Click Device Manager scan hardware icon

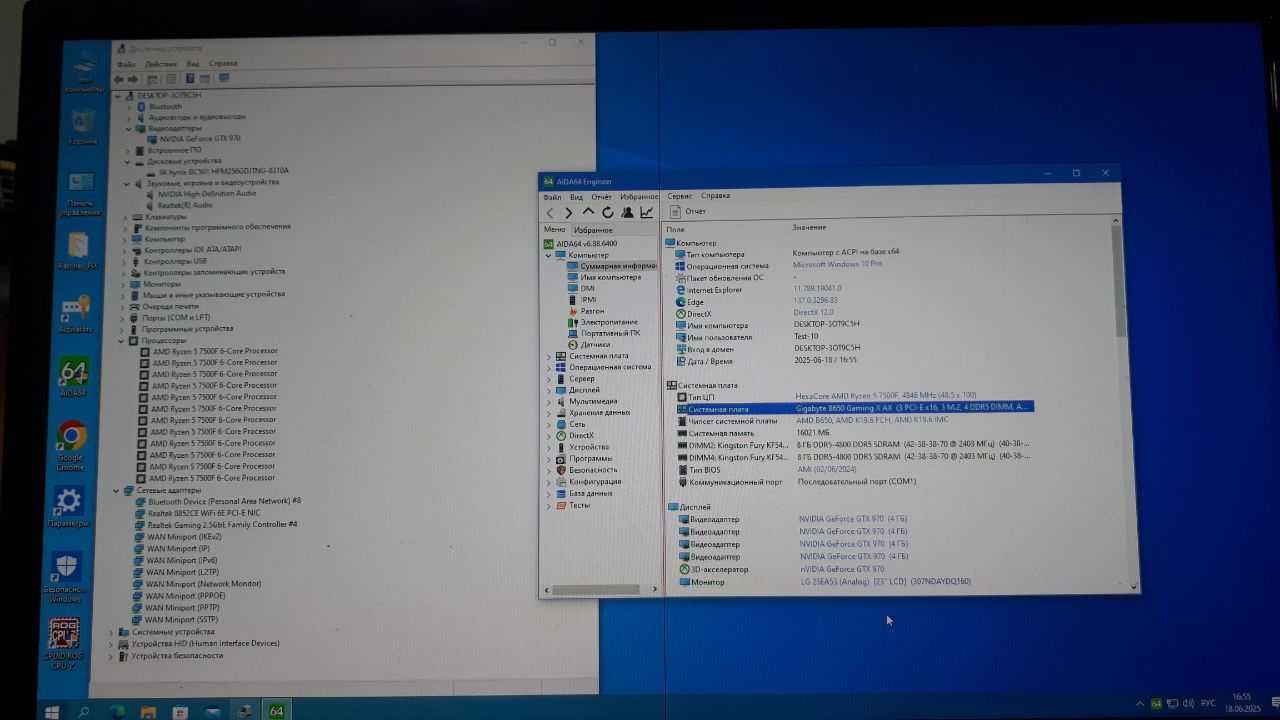point(223,78)
